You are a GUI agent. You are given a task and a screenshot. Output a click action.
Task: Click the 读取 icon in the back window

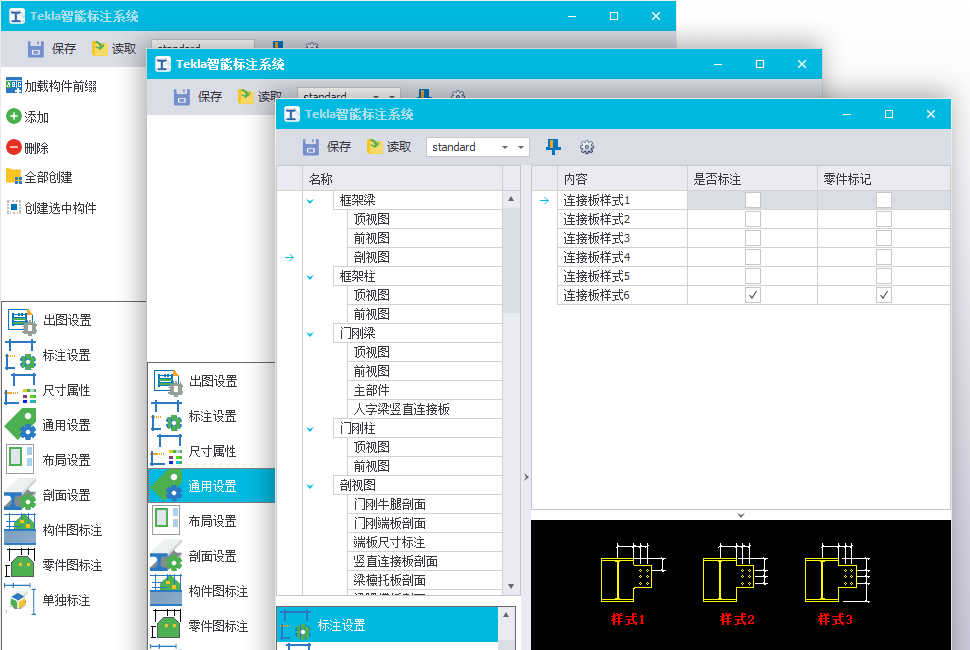[99, 48]
